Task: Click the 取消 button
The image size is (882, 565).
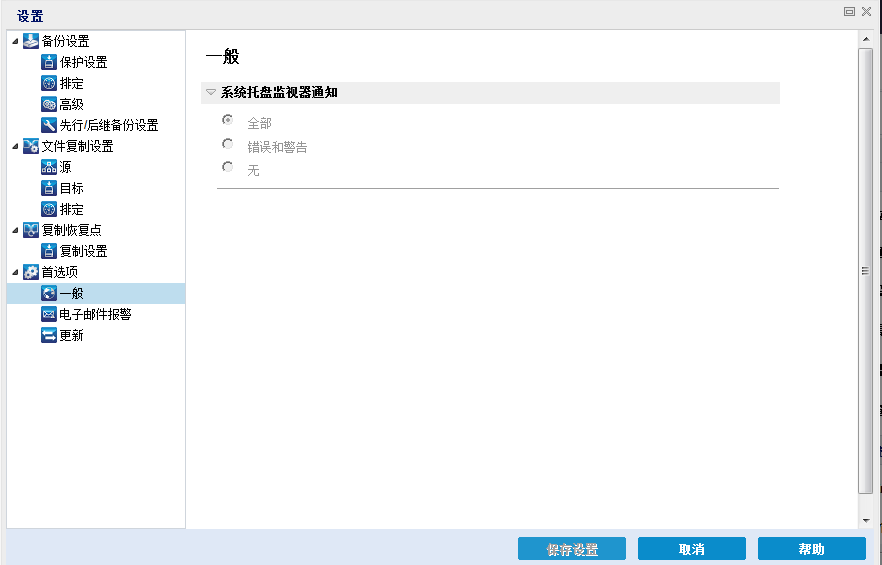Action: (691, 549)
